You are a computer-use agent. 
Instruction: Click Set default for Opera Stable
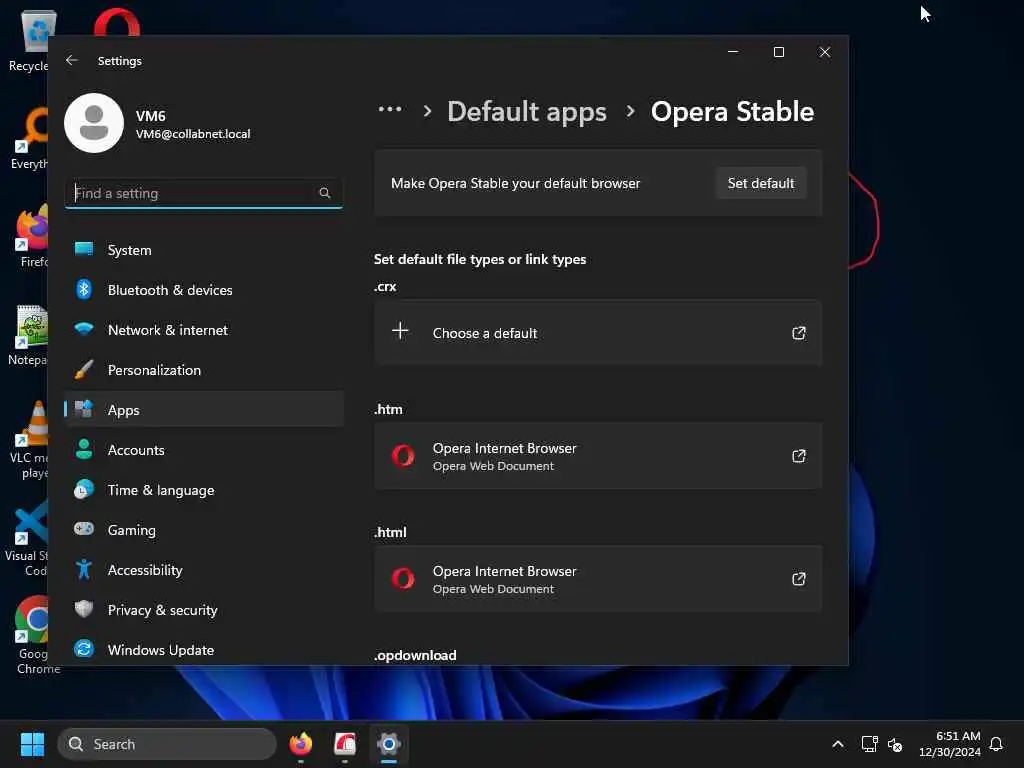(761, 183)
